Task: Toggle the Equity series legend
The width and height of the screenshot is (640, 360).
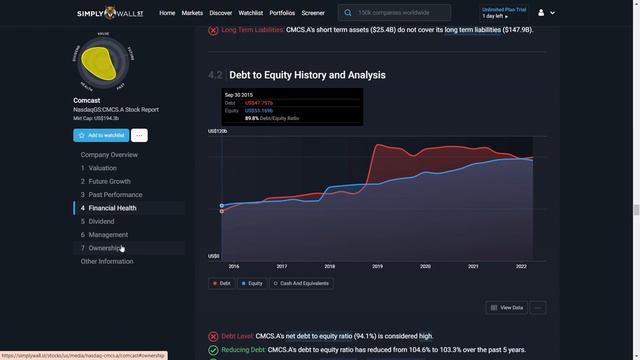Action: pyautogui.click(x=252, y=283)
